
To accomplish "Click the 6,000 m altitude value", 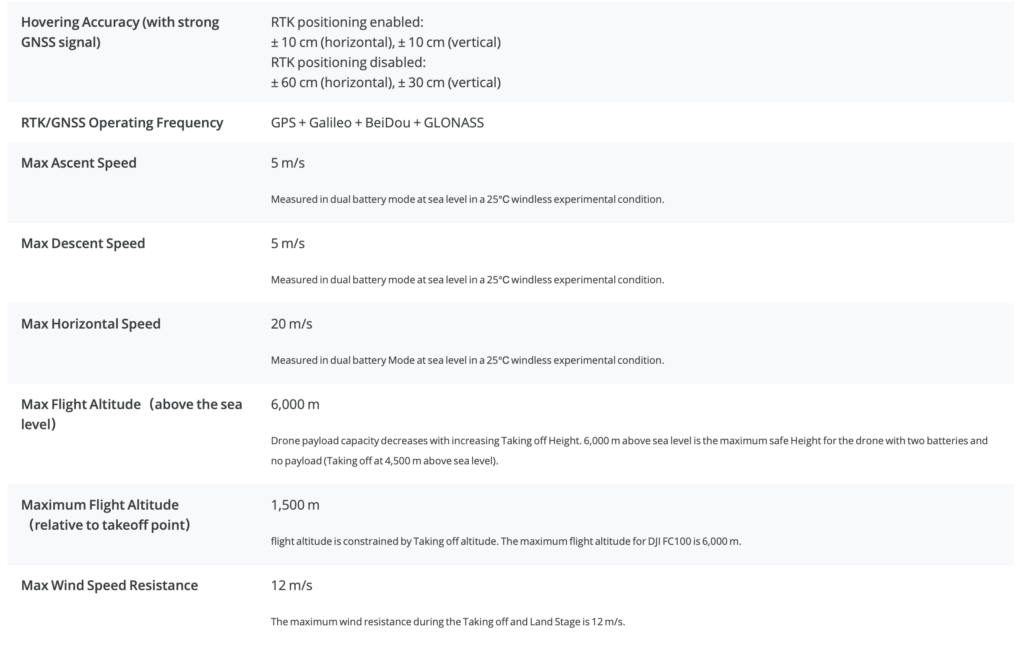I will coord(295,404).
